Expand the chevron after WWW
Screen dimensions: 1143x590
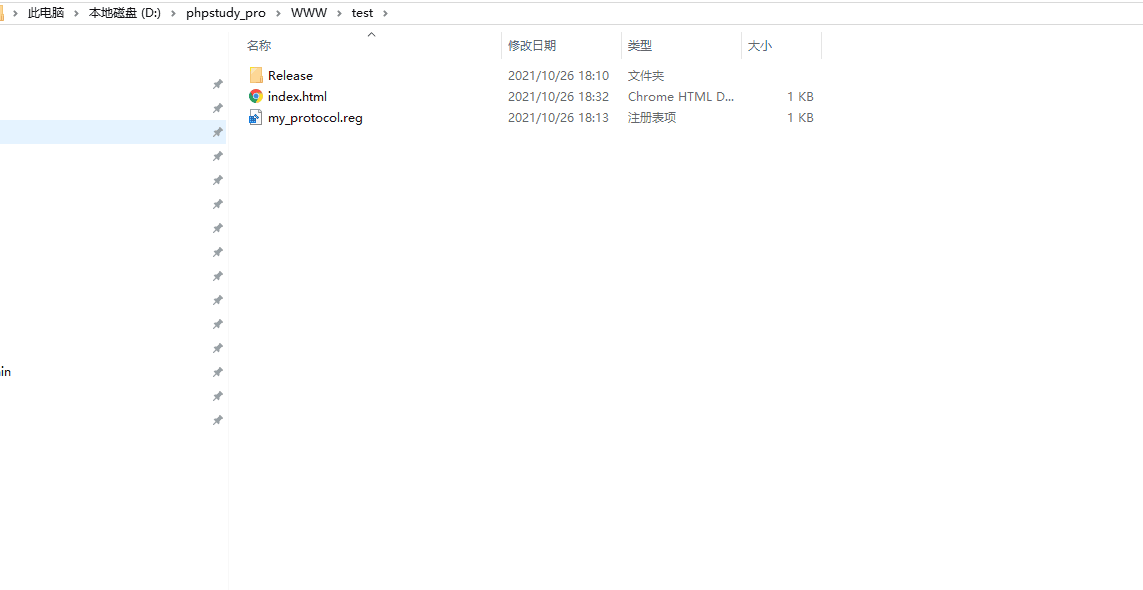pos(339,13)
